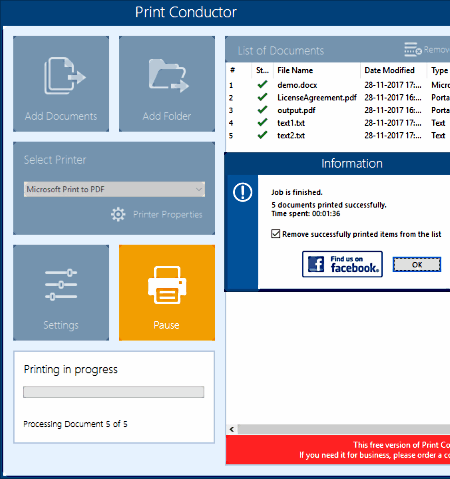Open the Printer Properties link
450x479 pixels.
pos(168,214)
